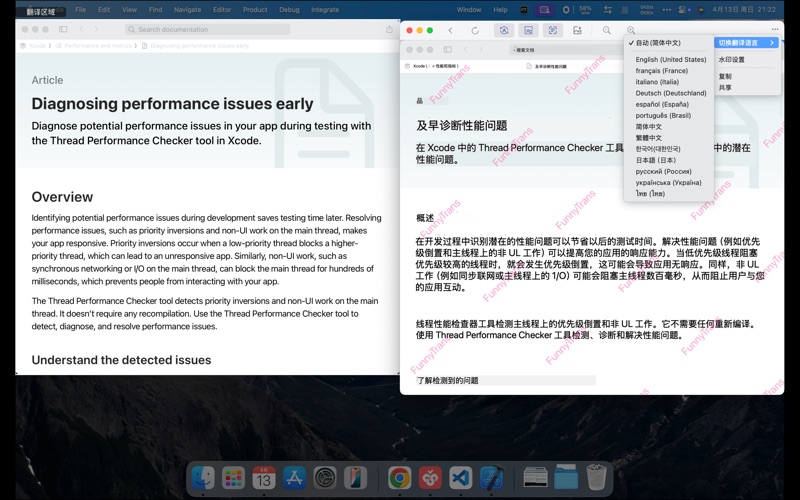Screen dimensions: 800x500
Task: Open the View menu
Action: tap(129, 10)
